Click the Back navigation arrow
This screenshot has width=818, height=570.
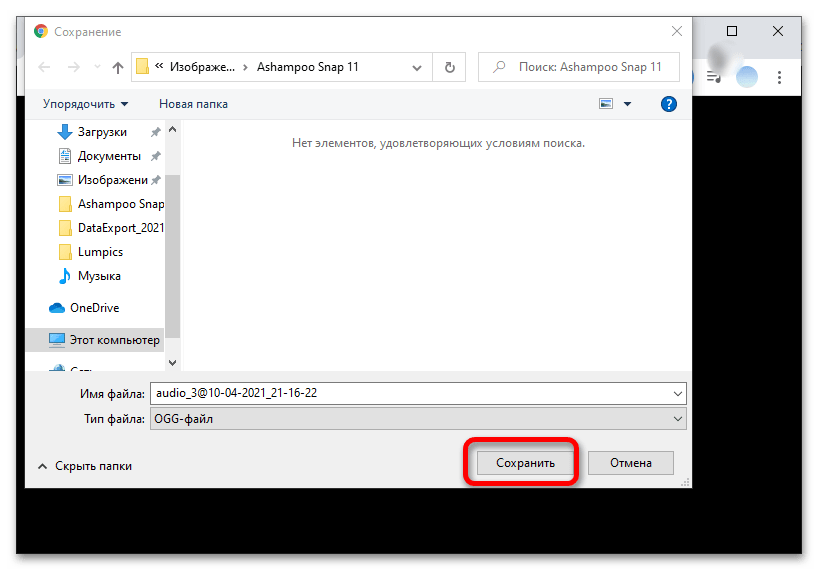44,68
